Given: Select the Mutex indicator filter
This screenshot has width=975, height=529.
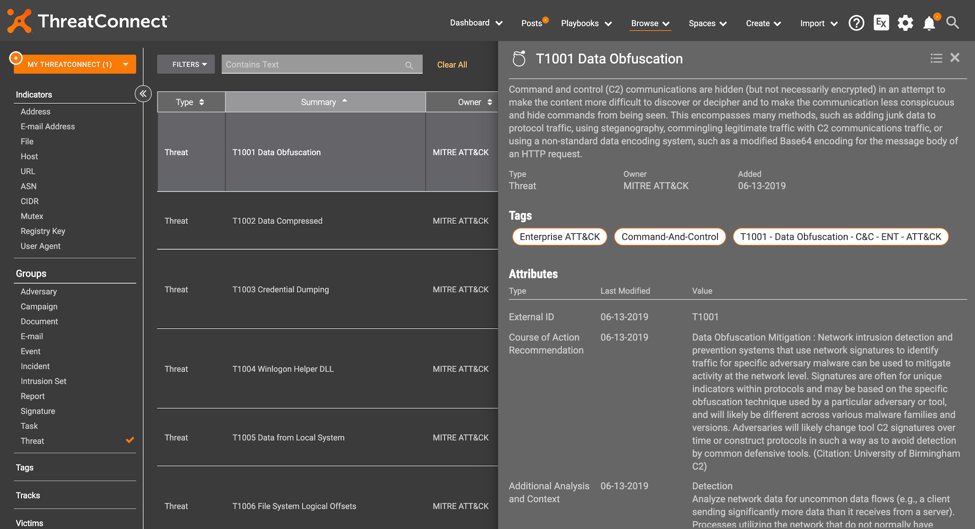Looking at the screenshot, I should [32, 216].
